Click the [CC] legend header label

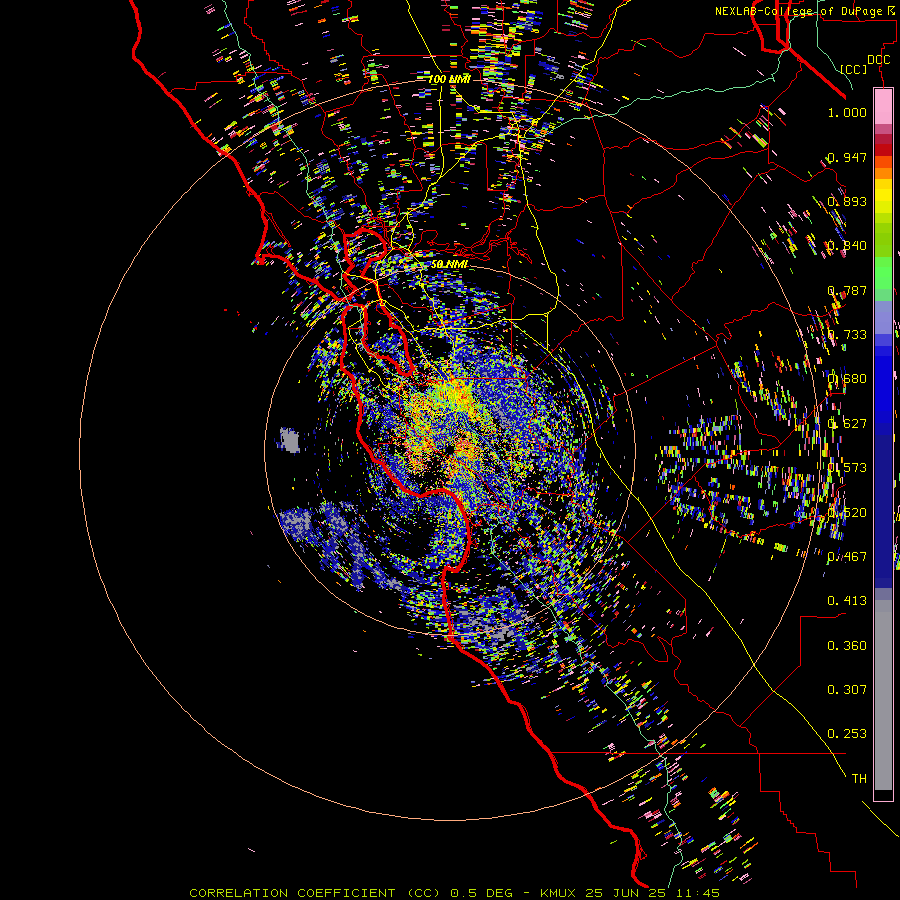pos(853,69)
